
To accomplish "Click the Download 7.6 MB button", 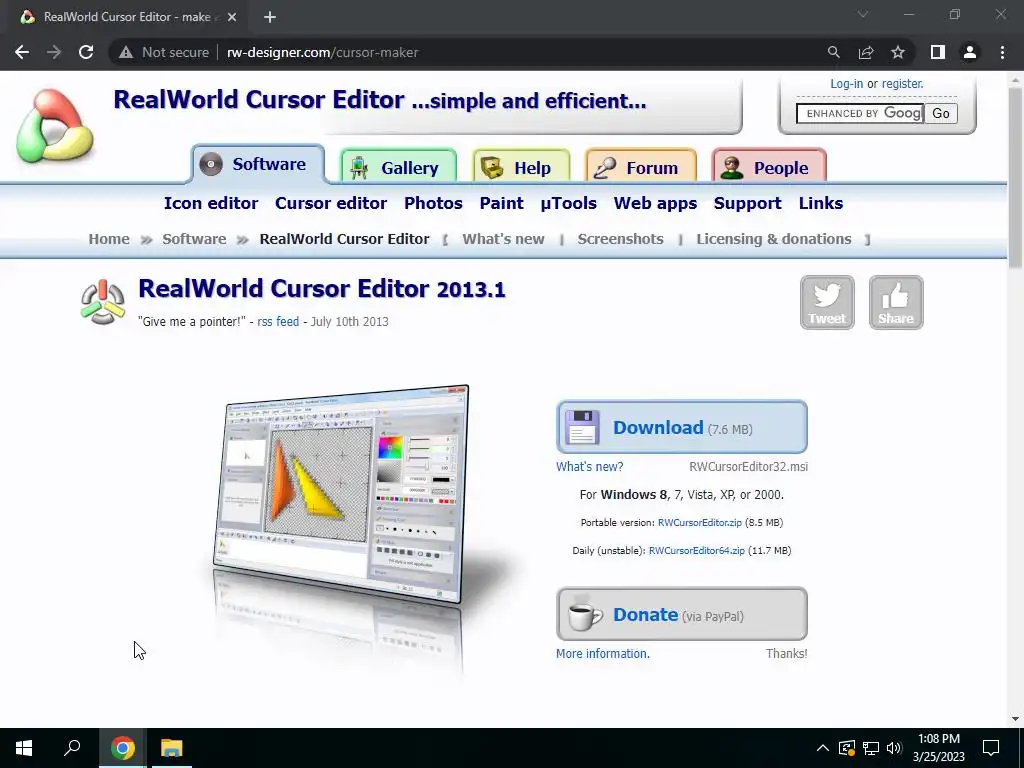I will pos(682,427).
